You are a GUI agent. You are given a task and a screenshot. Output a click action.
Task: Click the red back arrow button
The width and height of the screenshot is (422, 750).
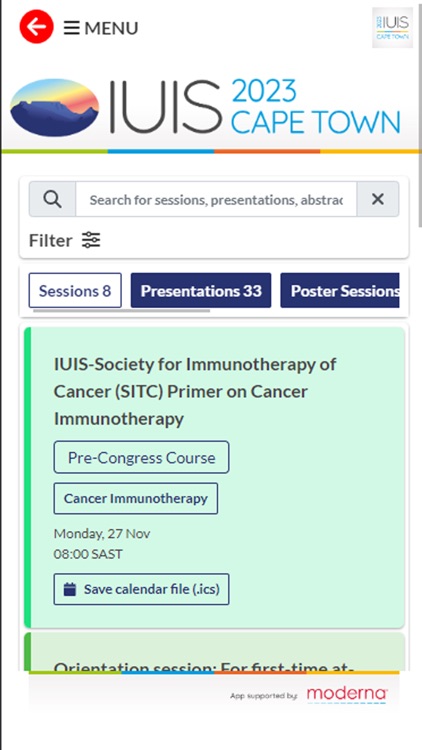pos(36,27)
